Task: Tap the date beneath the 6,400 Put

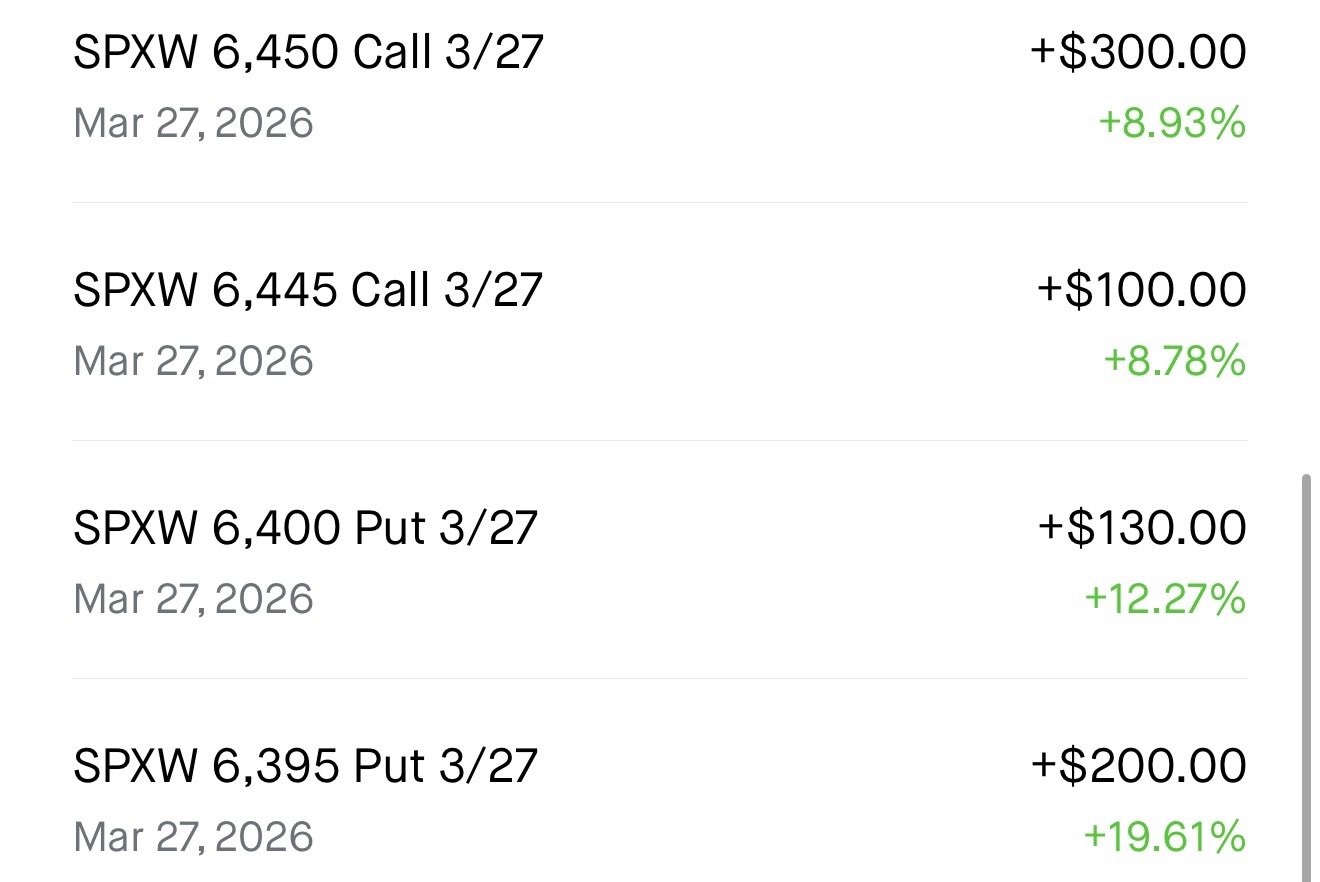Action: [x=193, y=599]
